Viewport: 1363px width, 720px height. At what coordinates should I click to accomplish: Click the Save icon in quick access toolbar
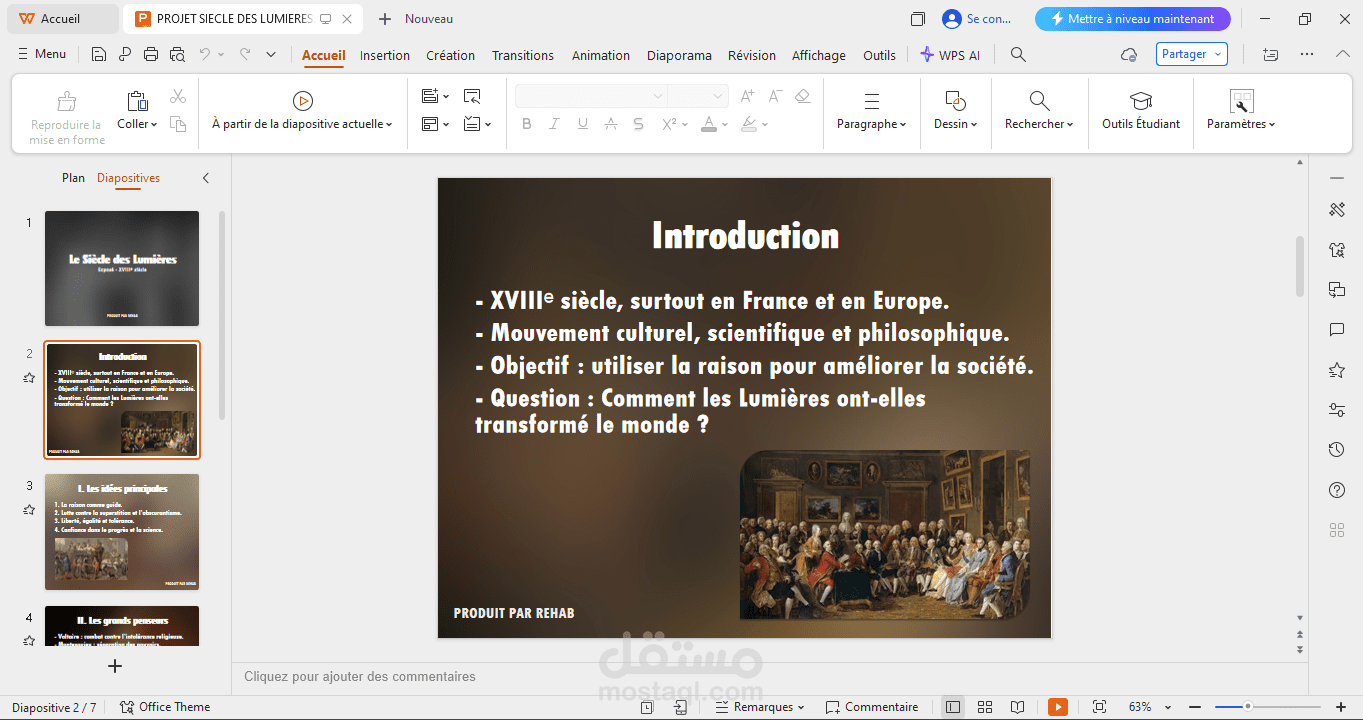point(99,54)
